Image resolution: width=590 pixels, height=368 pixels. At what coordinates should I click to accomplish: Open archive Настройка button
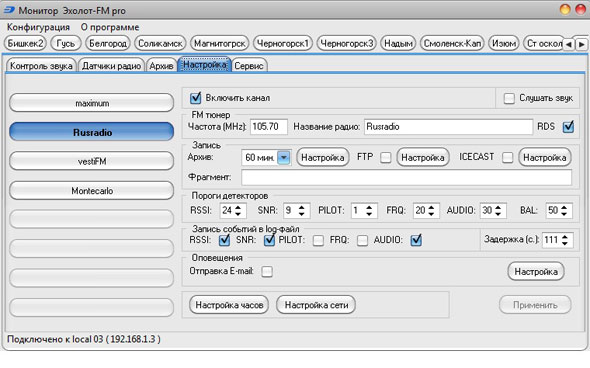point(322,157)
